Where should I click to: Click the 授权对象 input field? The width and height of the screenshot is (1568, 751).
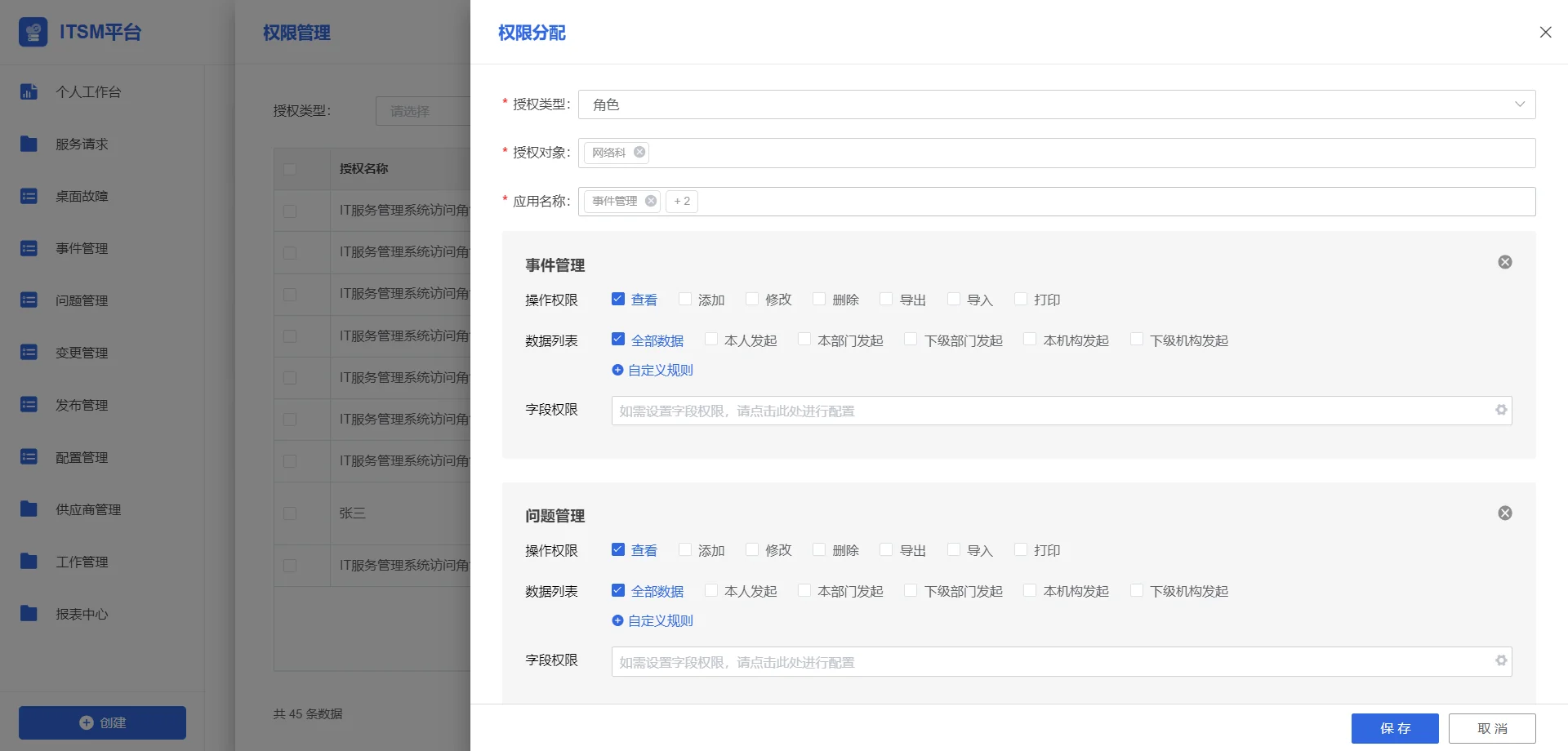(1057, 153)
